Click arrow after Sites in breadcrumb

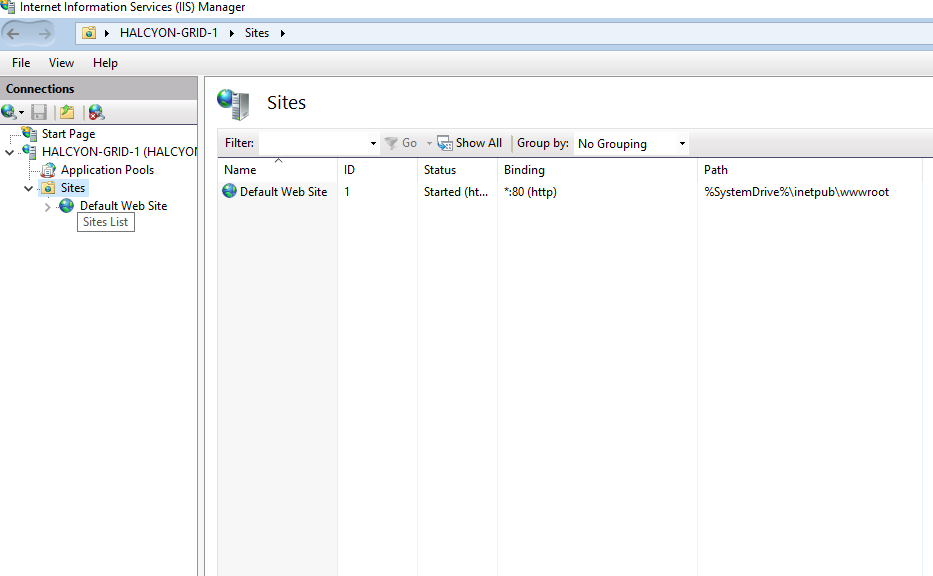coord(283,33)
